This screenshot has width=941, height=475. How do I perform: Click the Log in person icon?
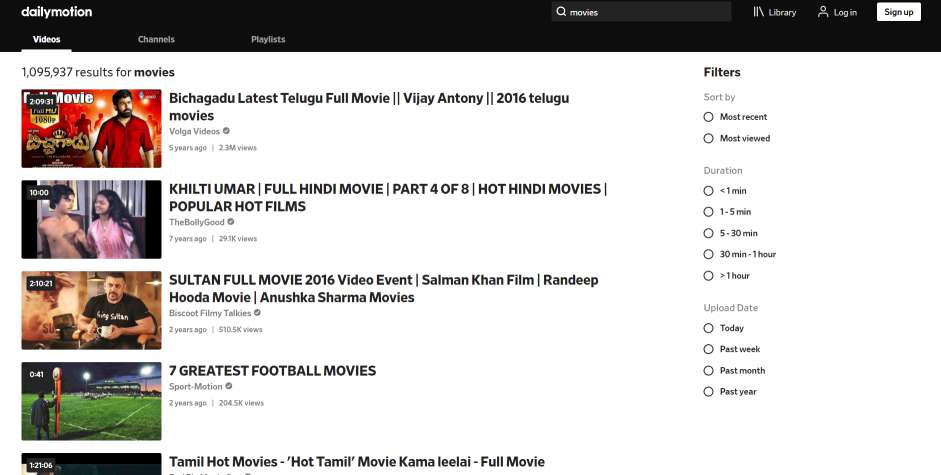(x=823, y=11)
